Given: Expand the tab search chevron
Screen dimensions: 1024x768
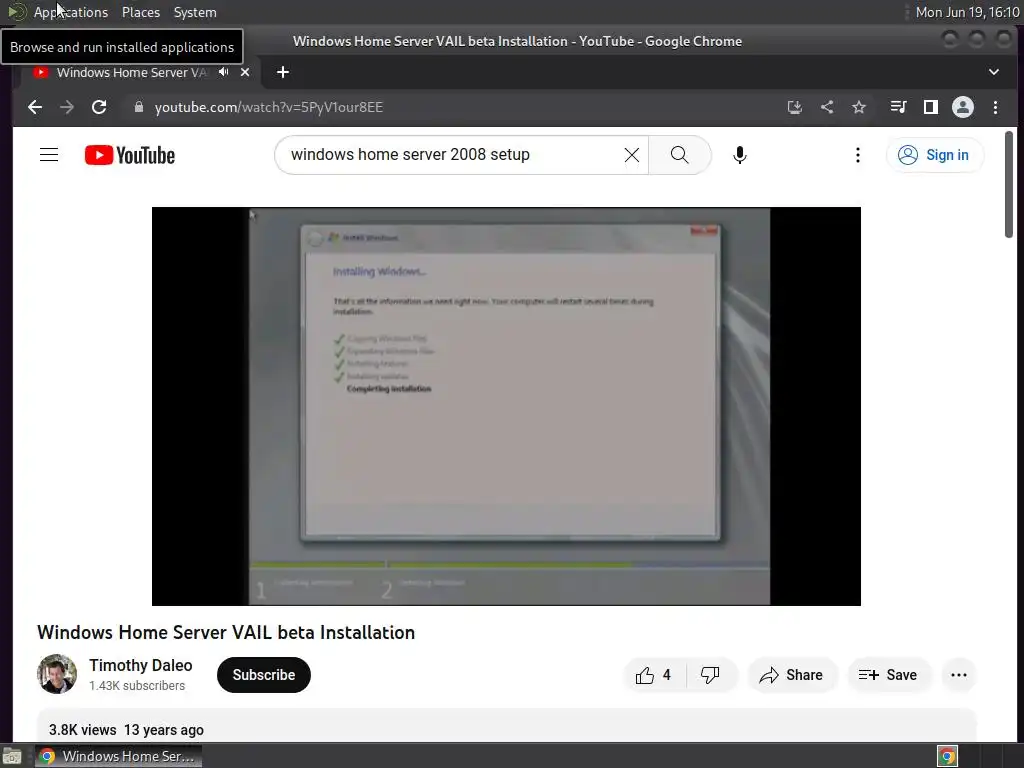Looking at the screenshot, I should coord(993,72).
